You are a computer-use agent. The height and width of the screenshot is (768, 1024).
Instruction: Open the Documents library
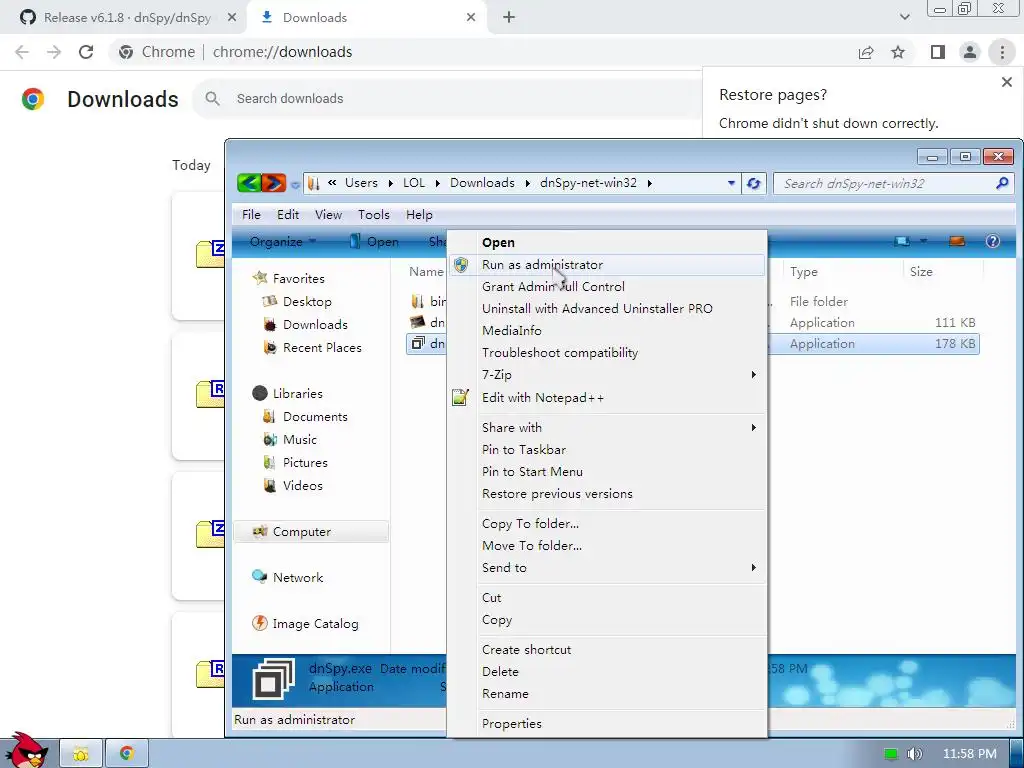[305, 417]
